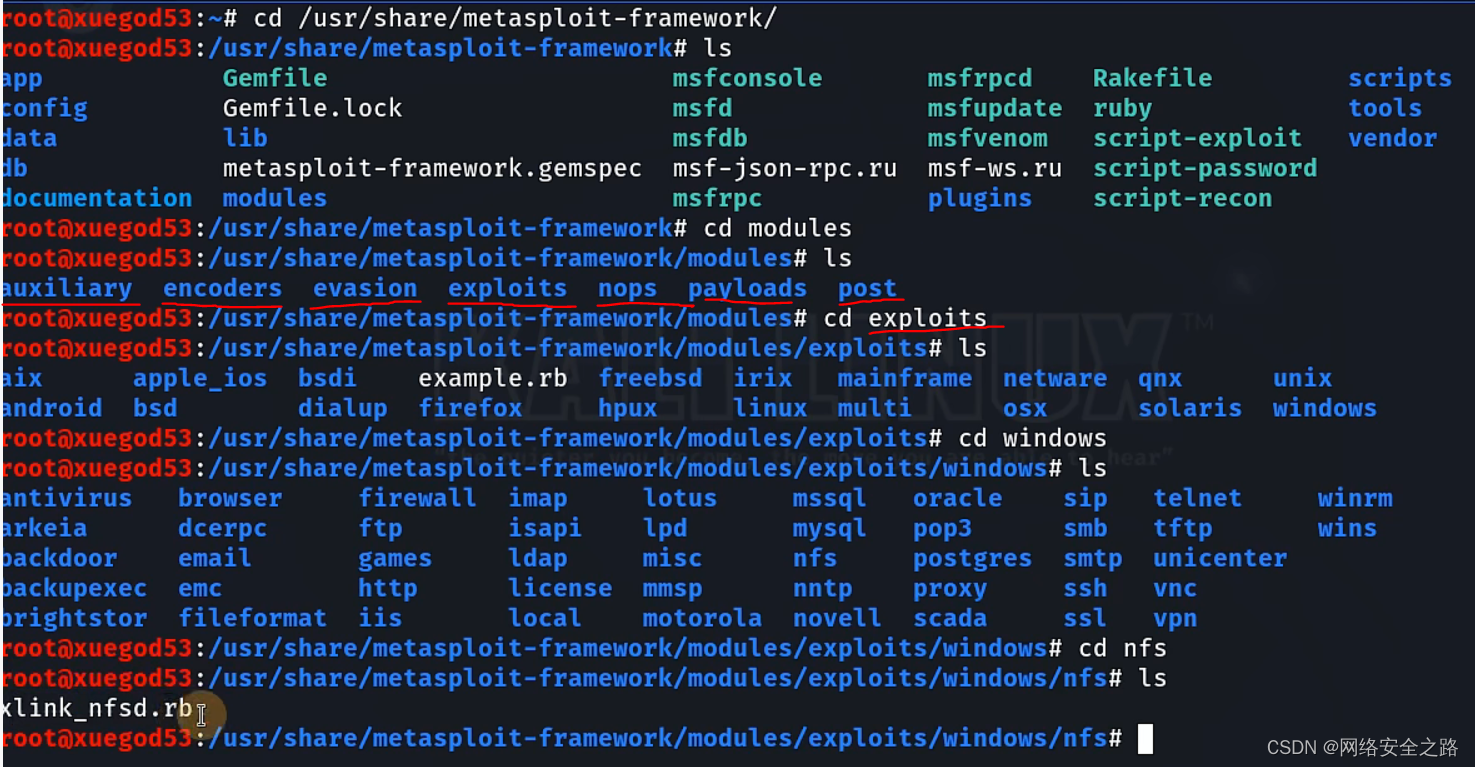This screenshot has width=1475, height=767.
Task: Click the Gemfile.lock filename
Action: click(311, 107)
